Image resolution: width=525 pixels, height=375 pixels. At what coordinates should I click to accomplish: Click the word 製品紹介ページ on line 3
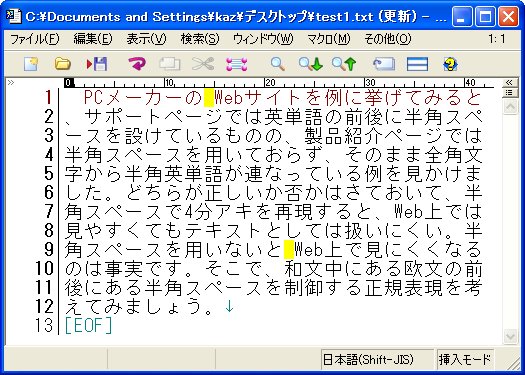point(373,136)
